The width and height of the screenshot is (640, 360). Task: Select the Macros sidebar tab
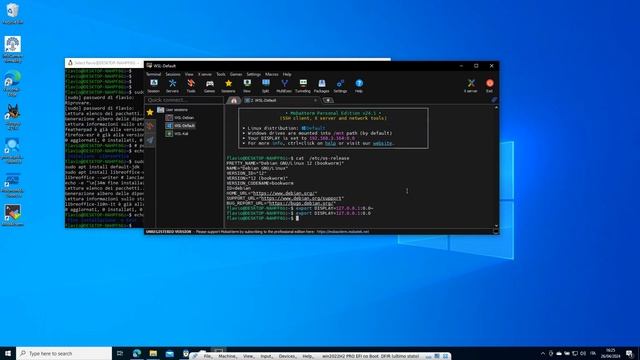[150, 140]
